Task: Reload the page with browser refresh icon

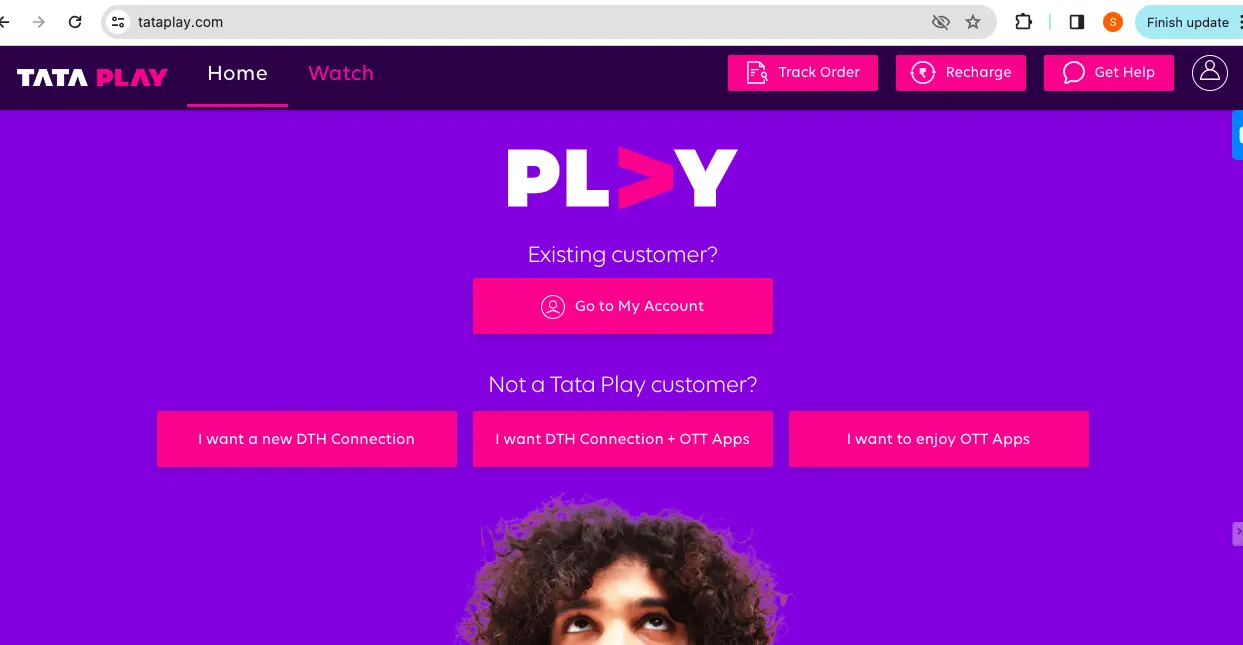Action: coord(75,22)
